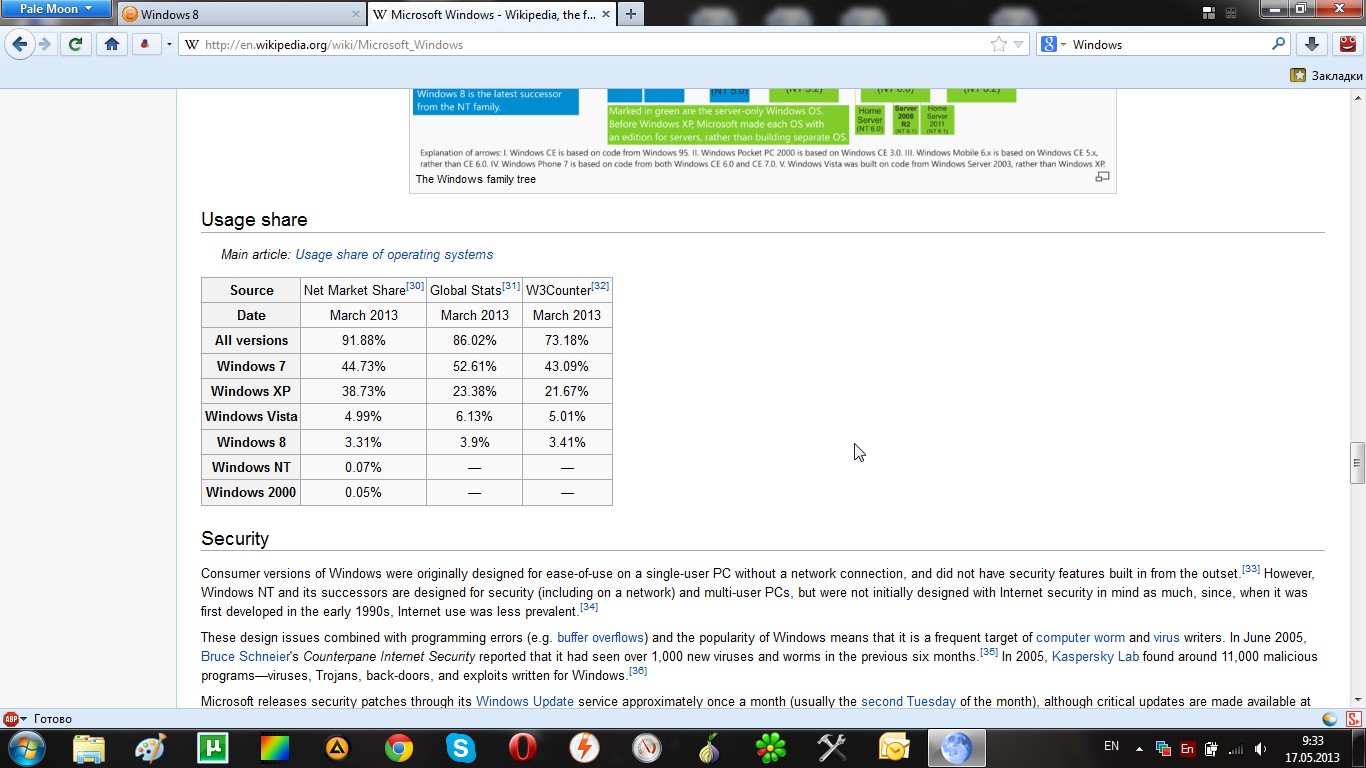Open the URL history dropdown arrow
The image size is (1366, 768).
(x=1019, y=44)
